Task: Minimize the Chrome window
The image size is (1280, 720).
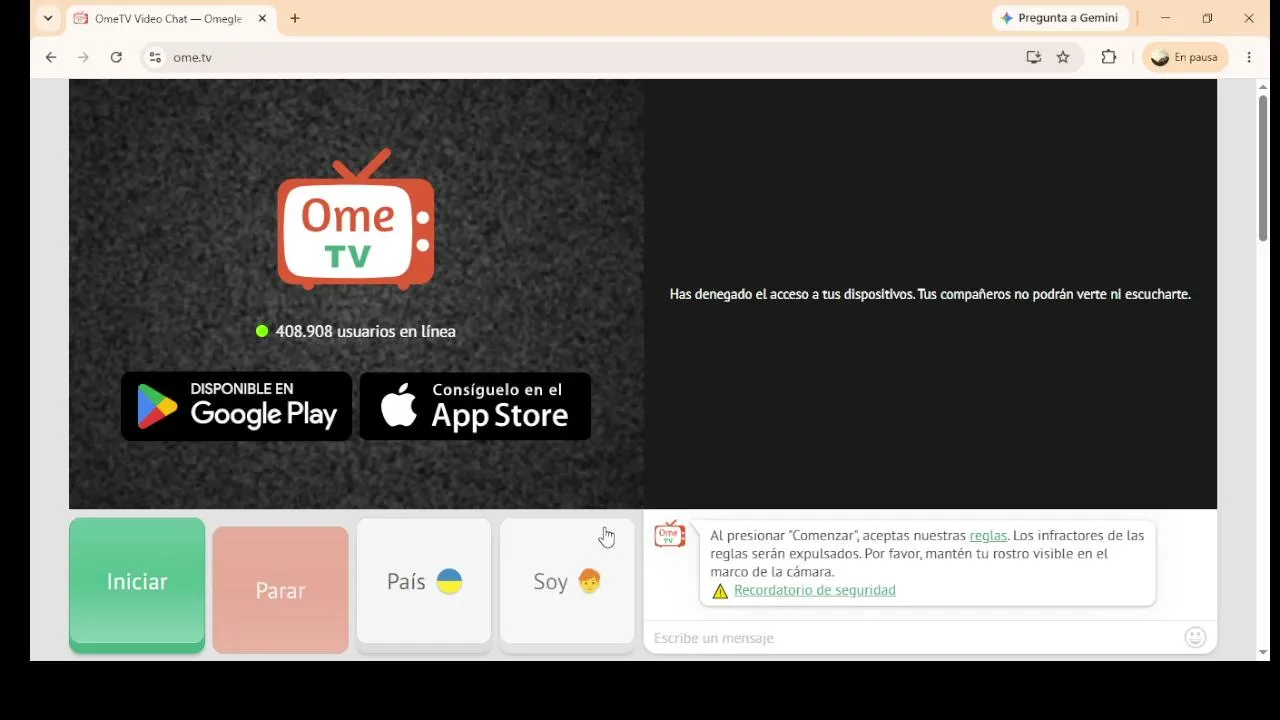Action: click(x=1165, y=18)
